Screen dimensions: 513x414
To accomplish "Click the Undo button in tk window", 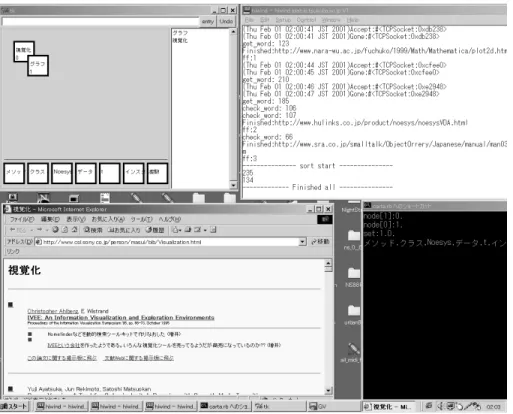I will 226,21.
